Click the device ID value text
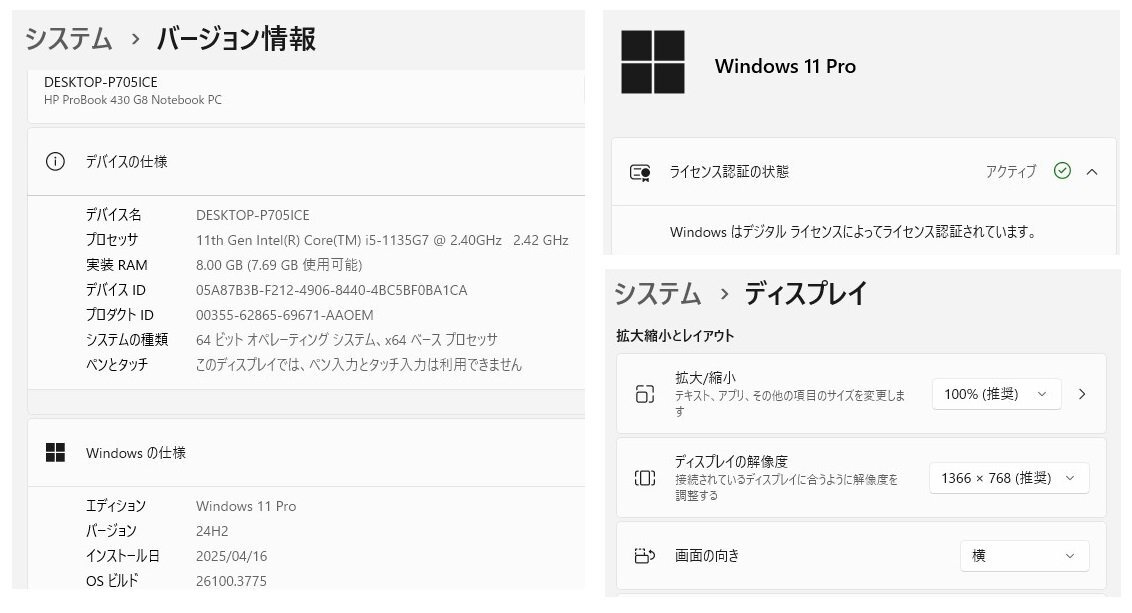Image resolution: width=1132 pixels, height=613 pixels. coord(331,290)
